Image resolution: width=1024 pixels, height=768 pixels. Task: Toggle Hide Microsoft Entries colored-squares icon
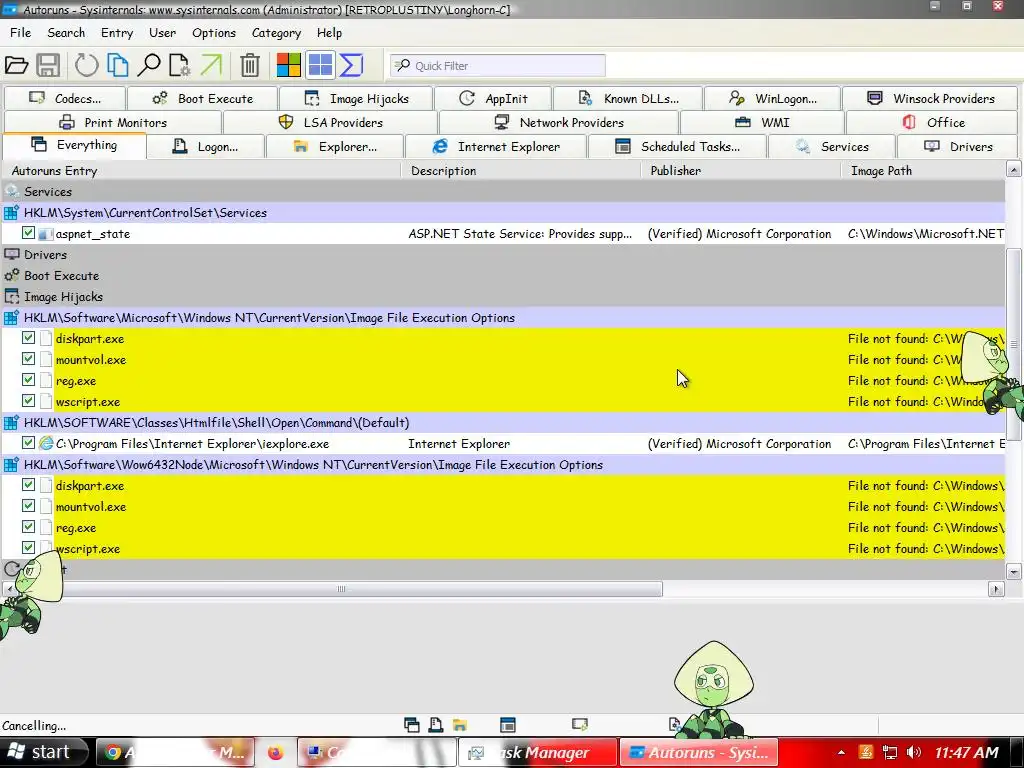pyautogui.click(x=288, y=65)
